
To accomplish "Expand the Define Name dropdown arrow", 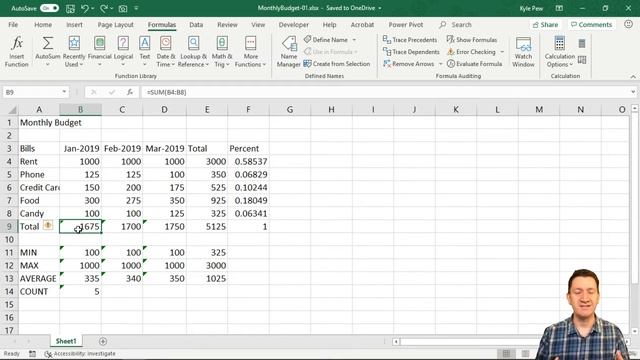I will (x=354, y=40).
